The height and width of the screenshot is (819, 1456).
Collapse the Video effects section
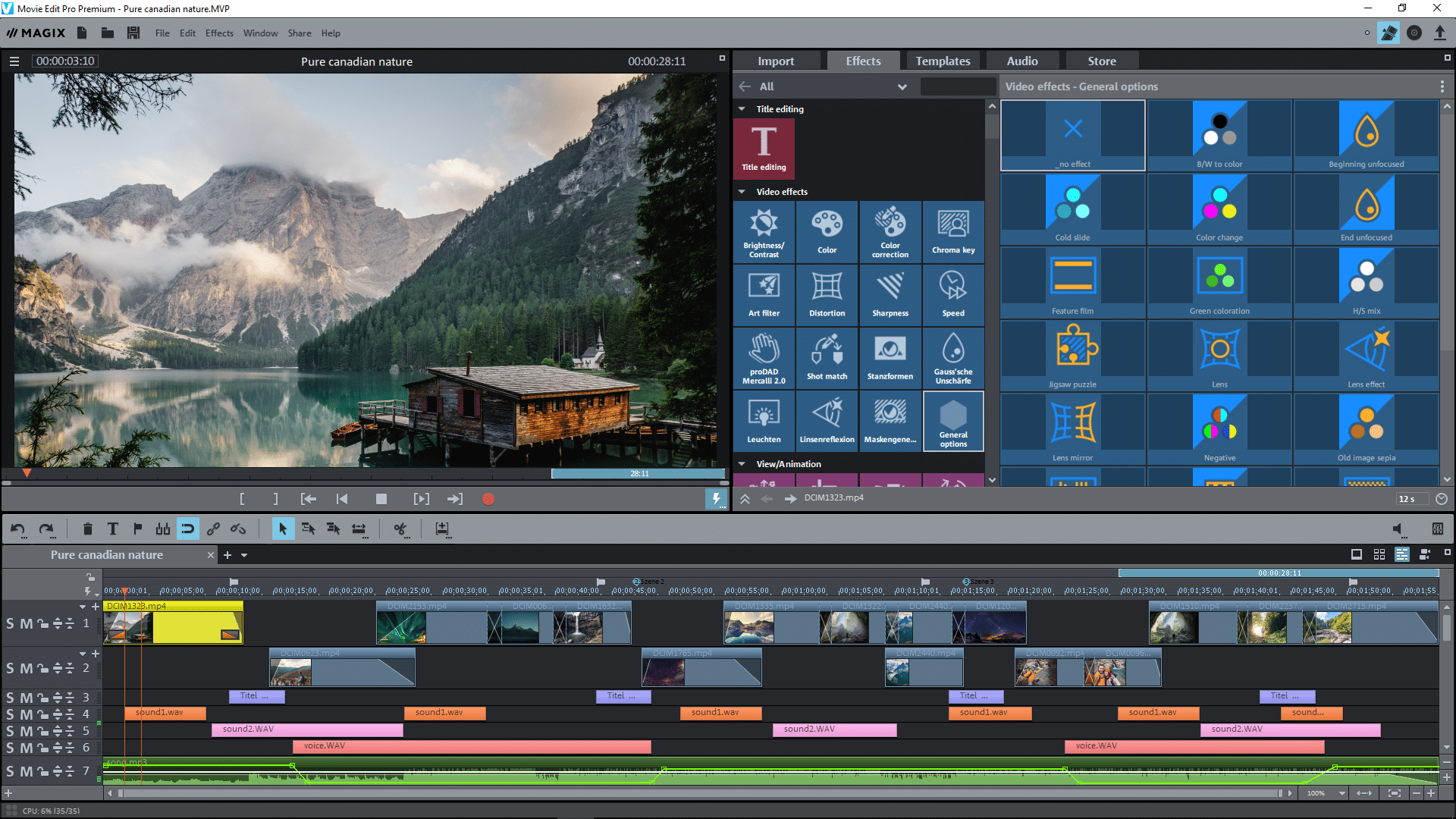[742, 192]
